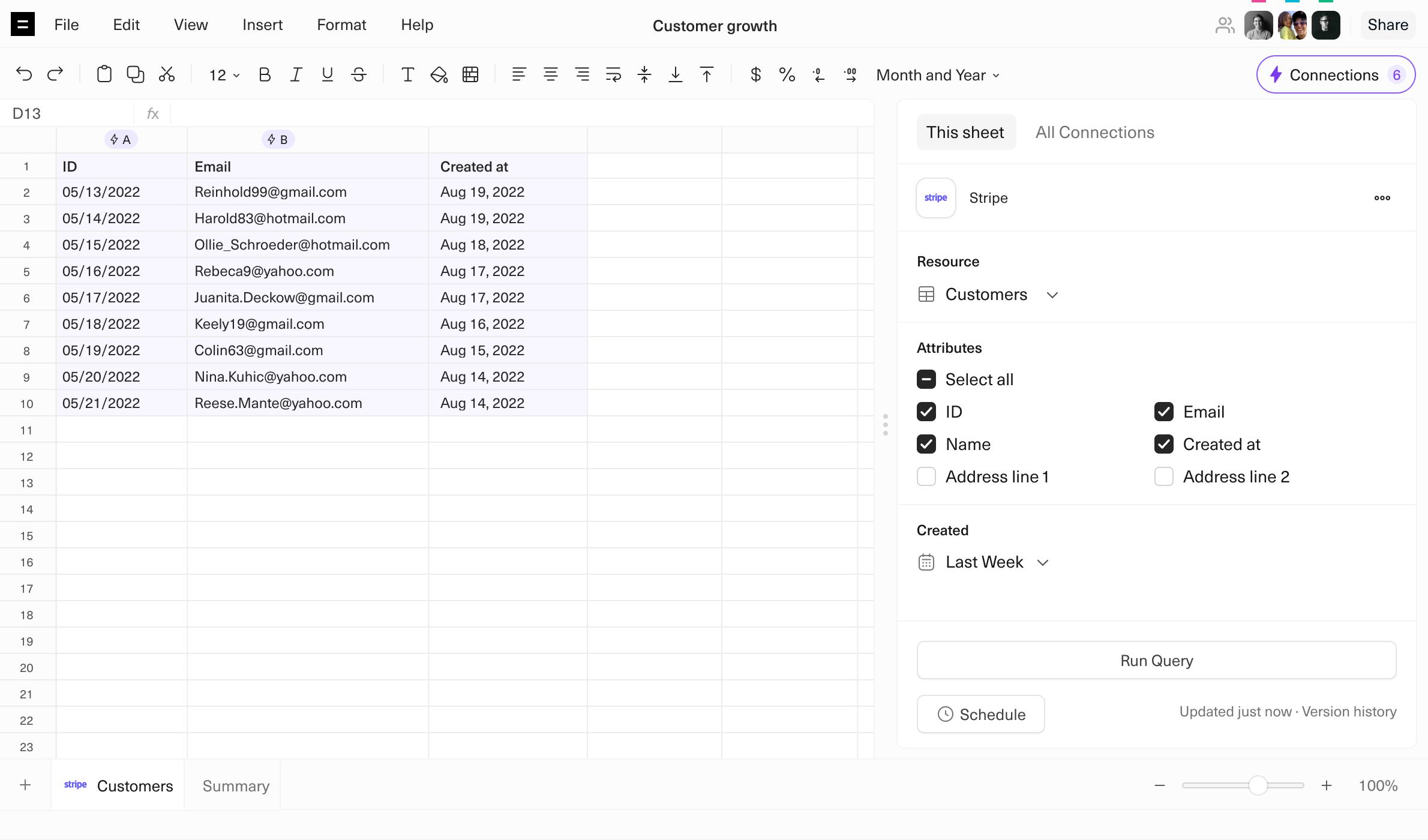Open the cell borders icon
The width and height of the screenshot is (1428, 840).
(470, 74)
